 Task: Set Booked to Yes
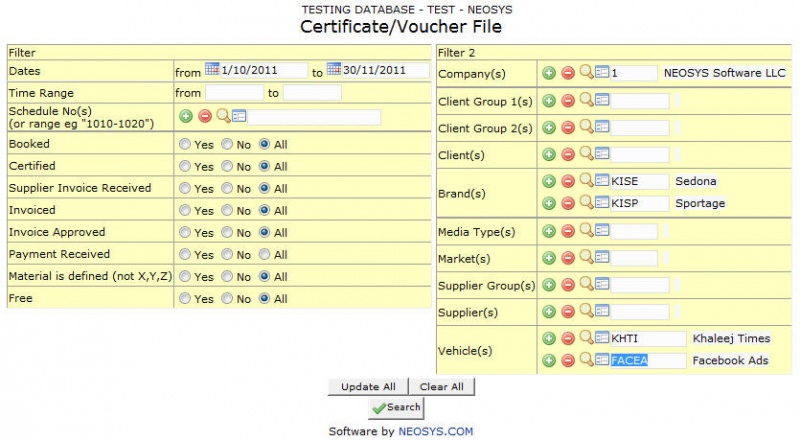pyautogui.click(x=185, y=144)
